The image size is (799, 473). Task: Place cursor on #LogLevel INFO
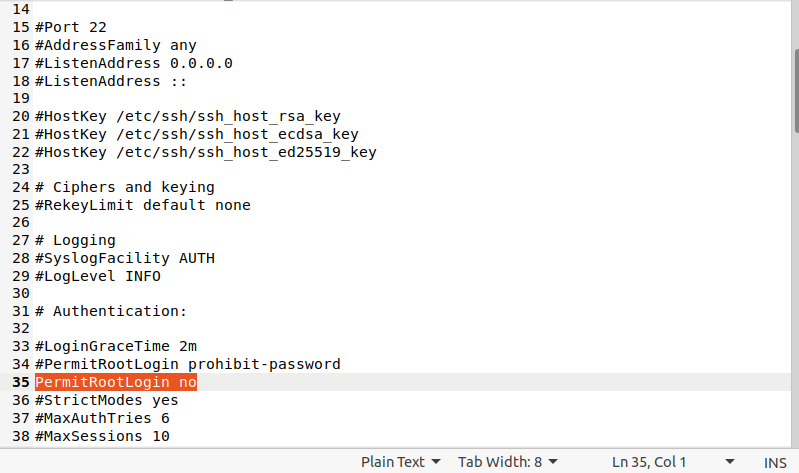point(97,276)
